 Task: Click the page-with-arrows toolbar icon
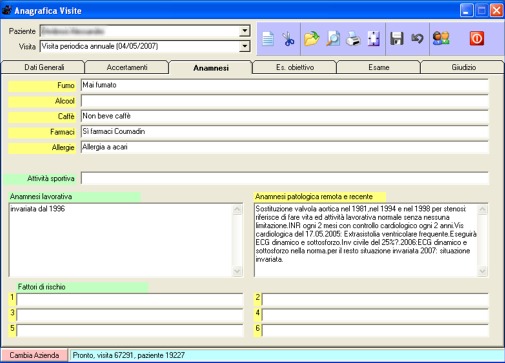pyautogui.click(x=374, y=39)
